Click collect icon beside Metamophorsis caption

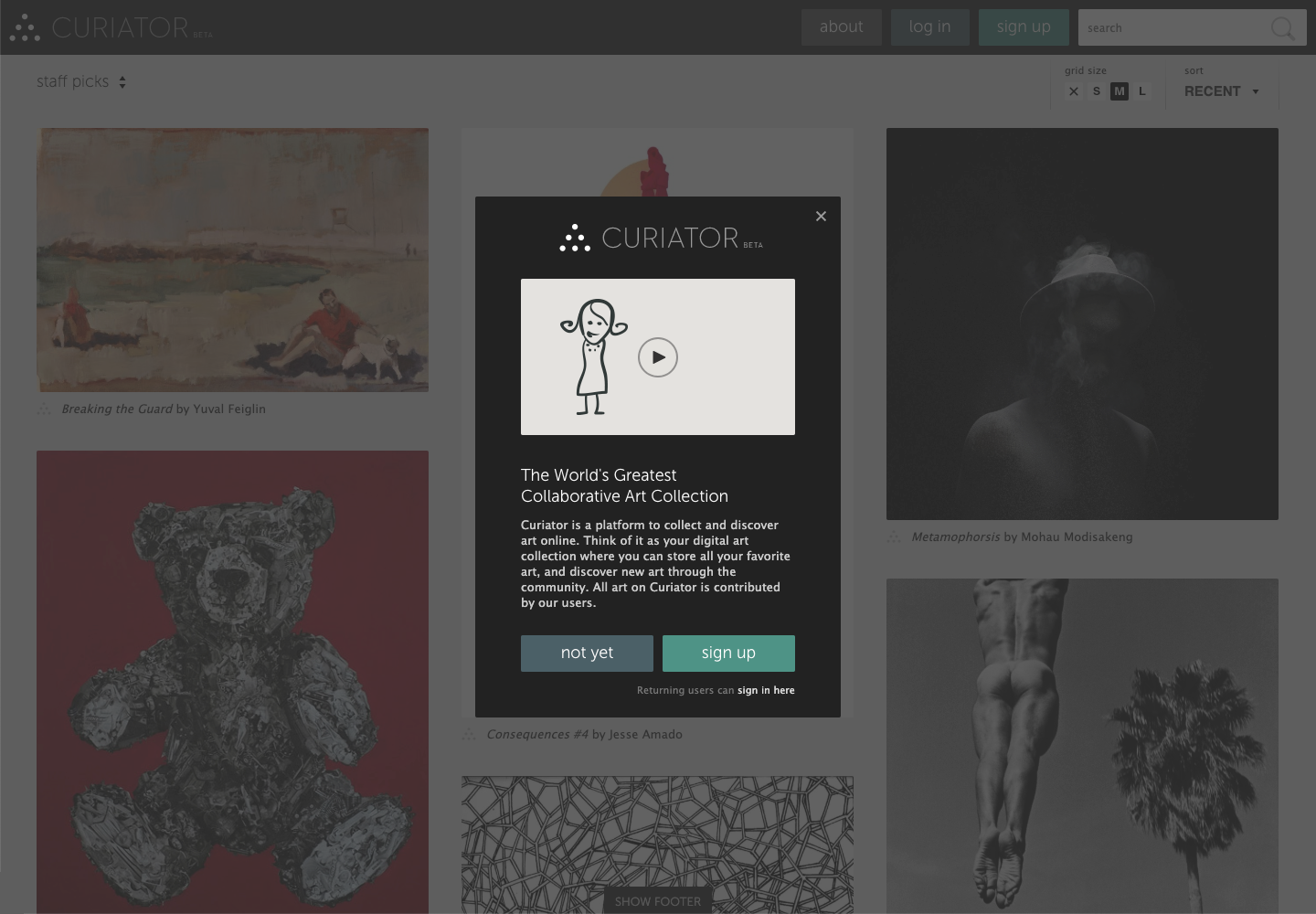[x=894, y=537]
